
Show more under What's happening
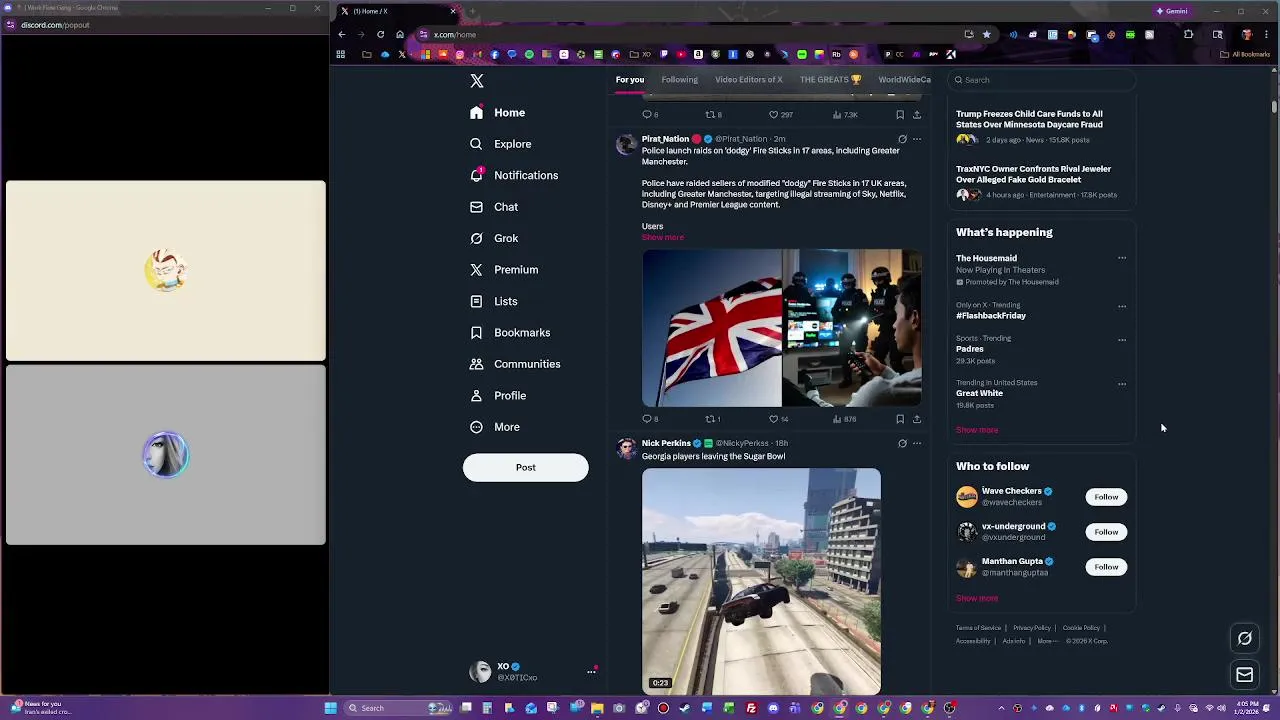[x=977, y=430]
